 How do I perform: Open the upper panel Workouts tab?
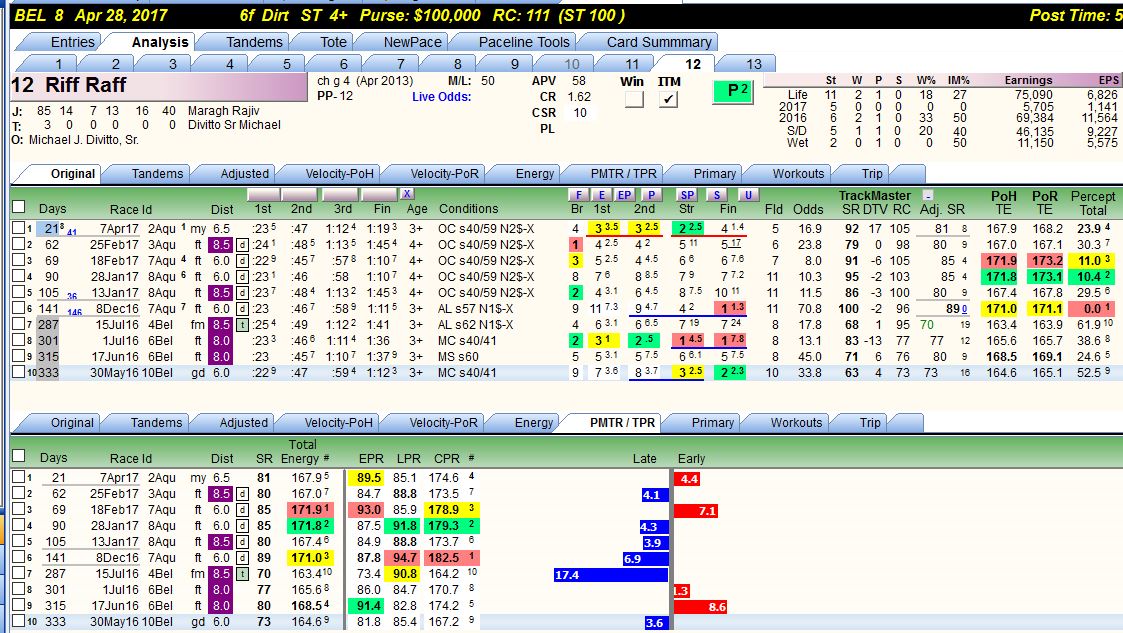(x=798, y=173)
